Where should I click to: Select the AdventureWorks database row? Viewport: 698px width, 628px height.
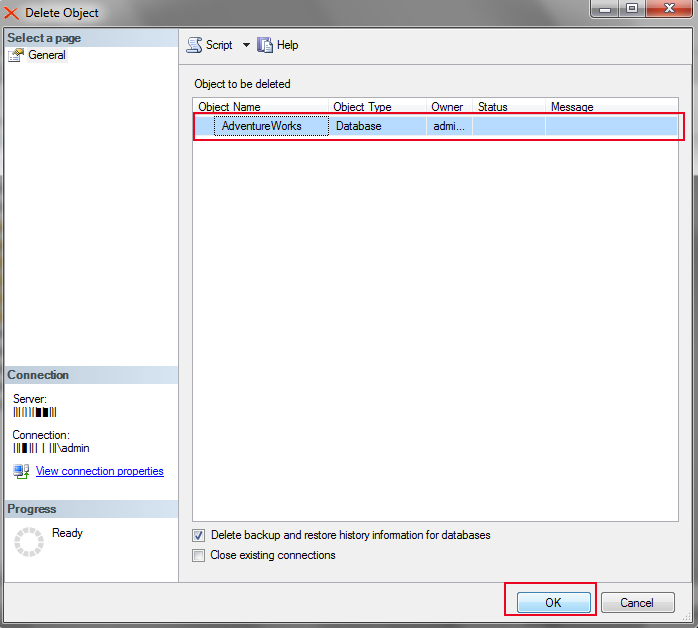coord(262,126)
